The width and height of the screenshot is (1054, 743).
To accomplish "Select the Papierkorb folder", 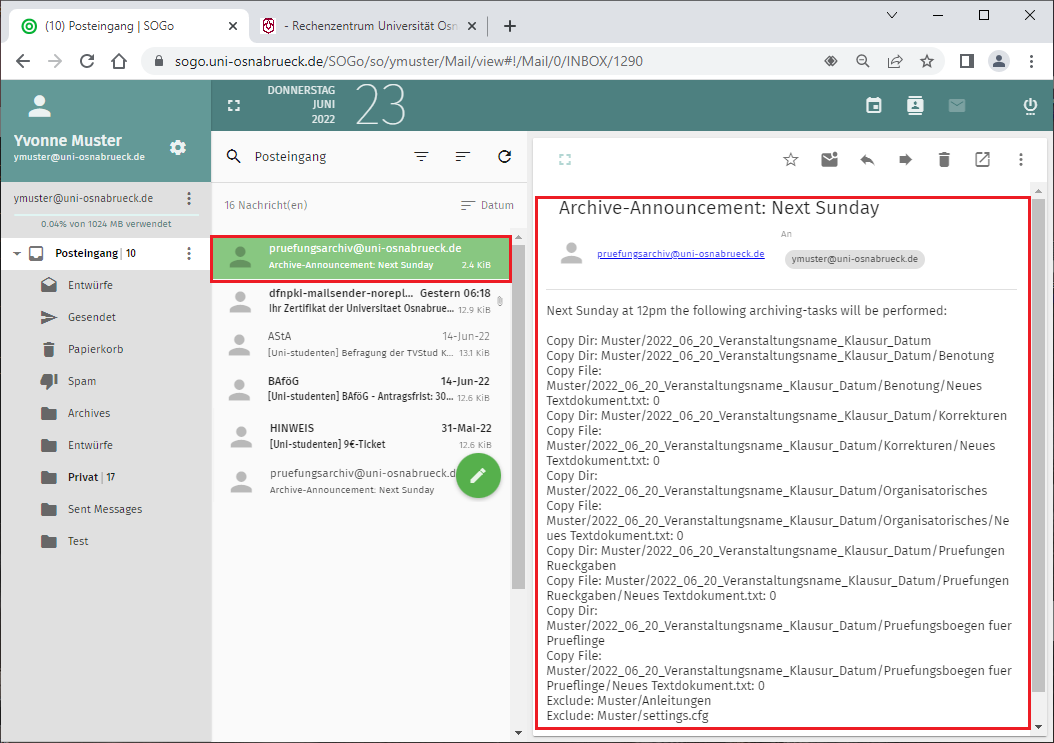I will [95, 349].
